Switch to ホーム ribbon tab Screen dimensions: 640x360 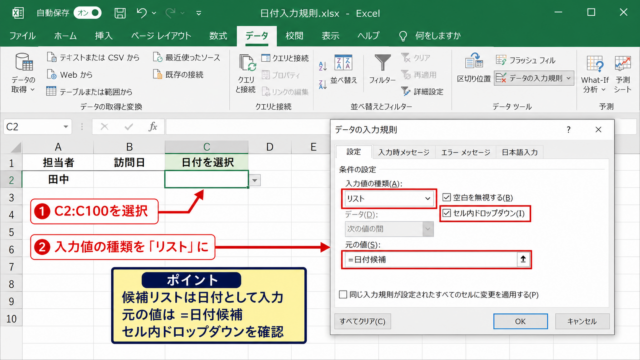pos(65,36)
